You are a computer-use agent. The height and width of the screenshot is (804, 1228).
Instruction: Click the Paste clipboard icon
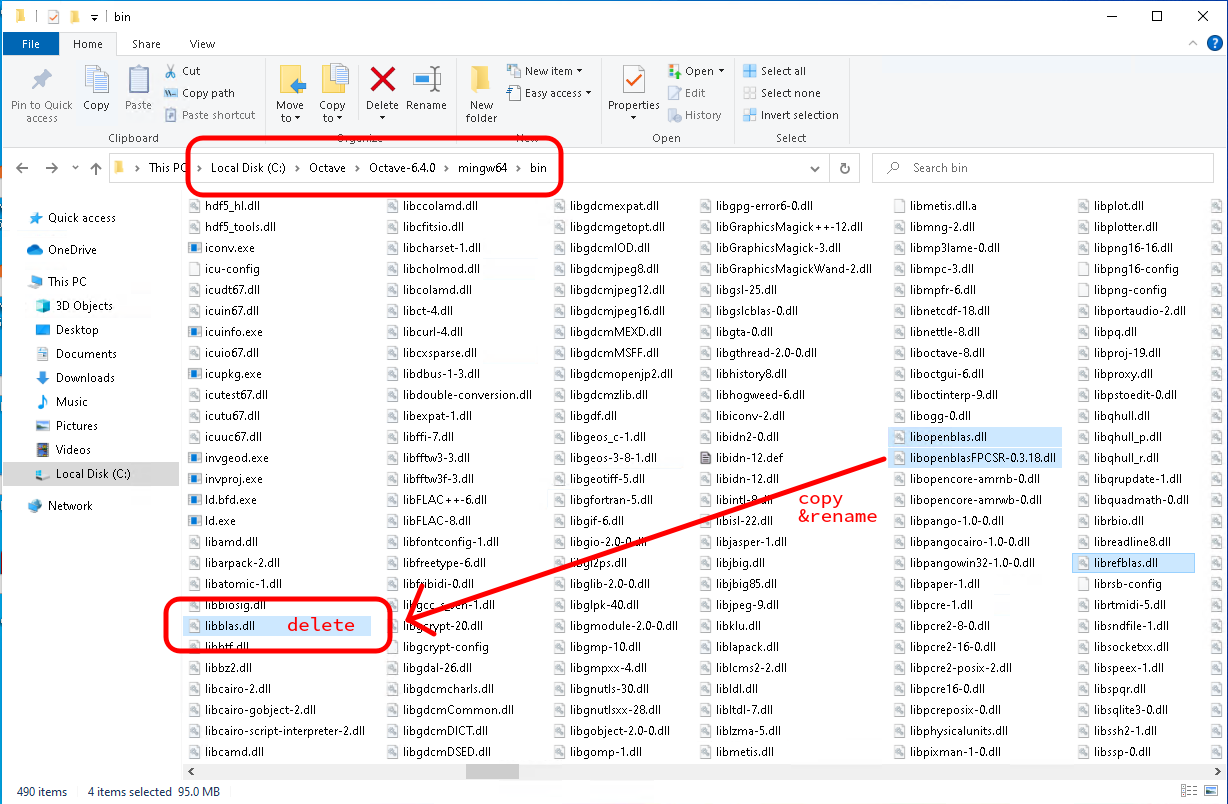138,80
